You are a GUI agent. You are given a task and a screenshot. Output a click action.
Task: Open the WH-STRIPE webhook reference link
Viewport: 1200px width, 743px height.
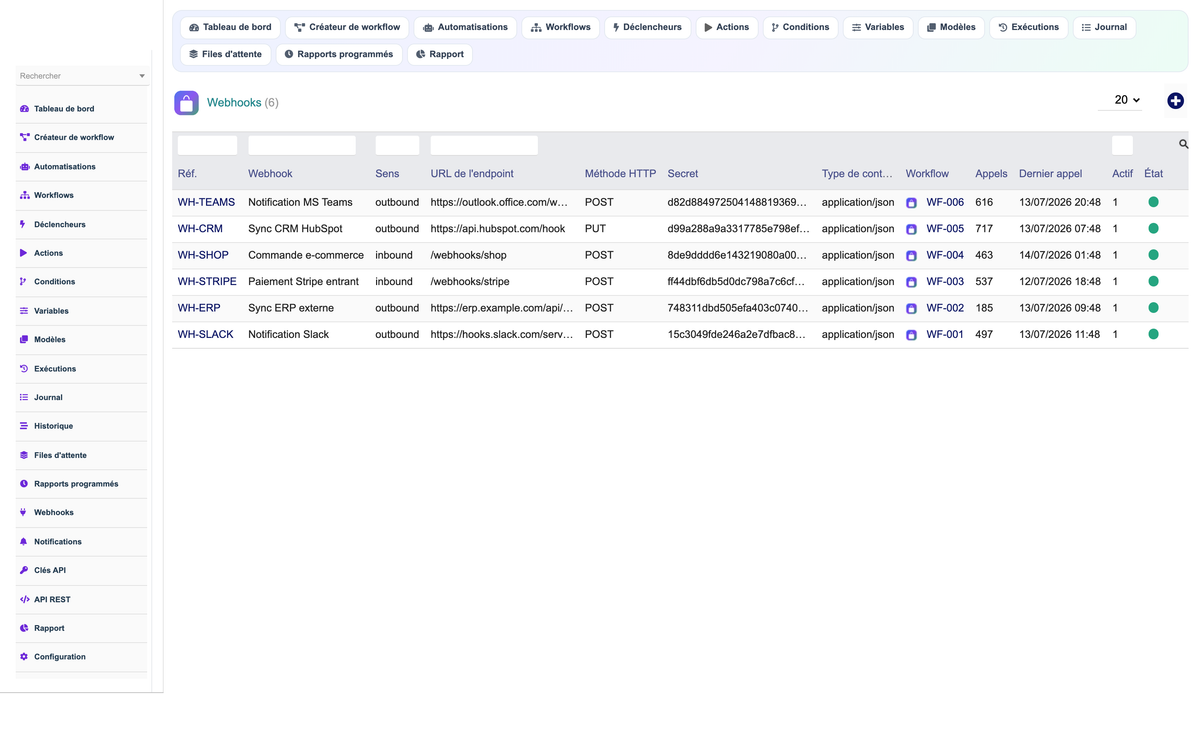point(207,281)
